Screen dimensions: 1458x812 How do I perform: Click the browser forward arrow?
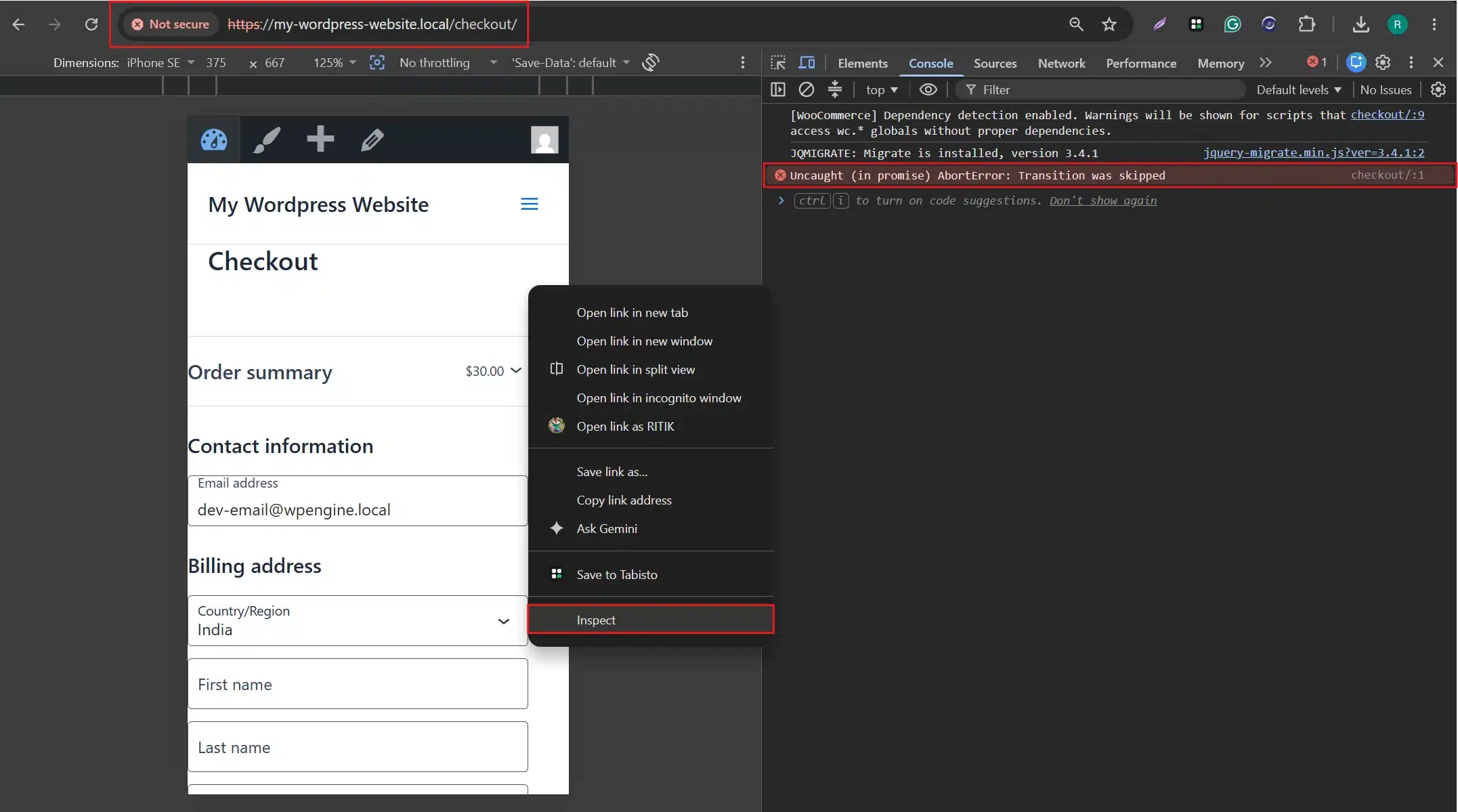point(54,24)
